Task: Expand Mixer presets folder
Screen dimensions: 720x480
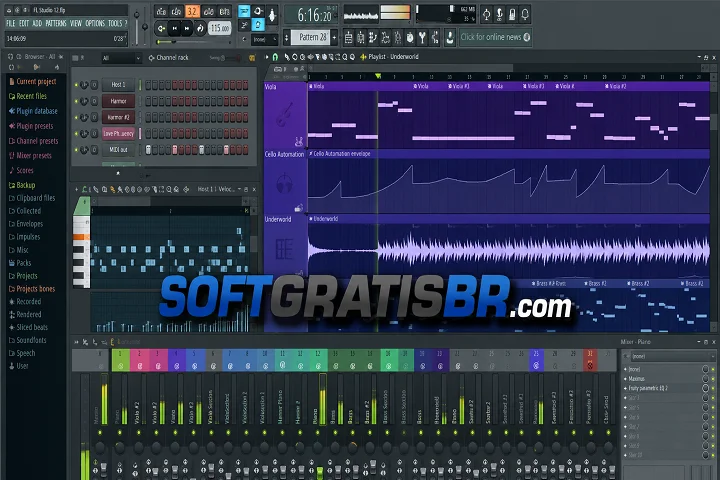Action: 30,156
